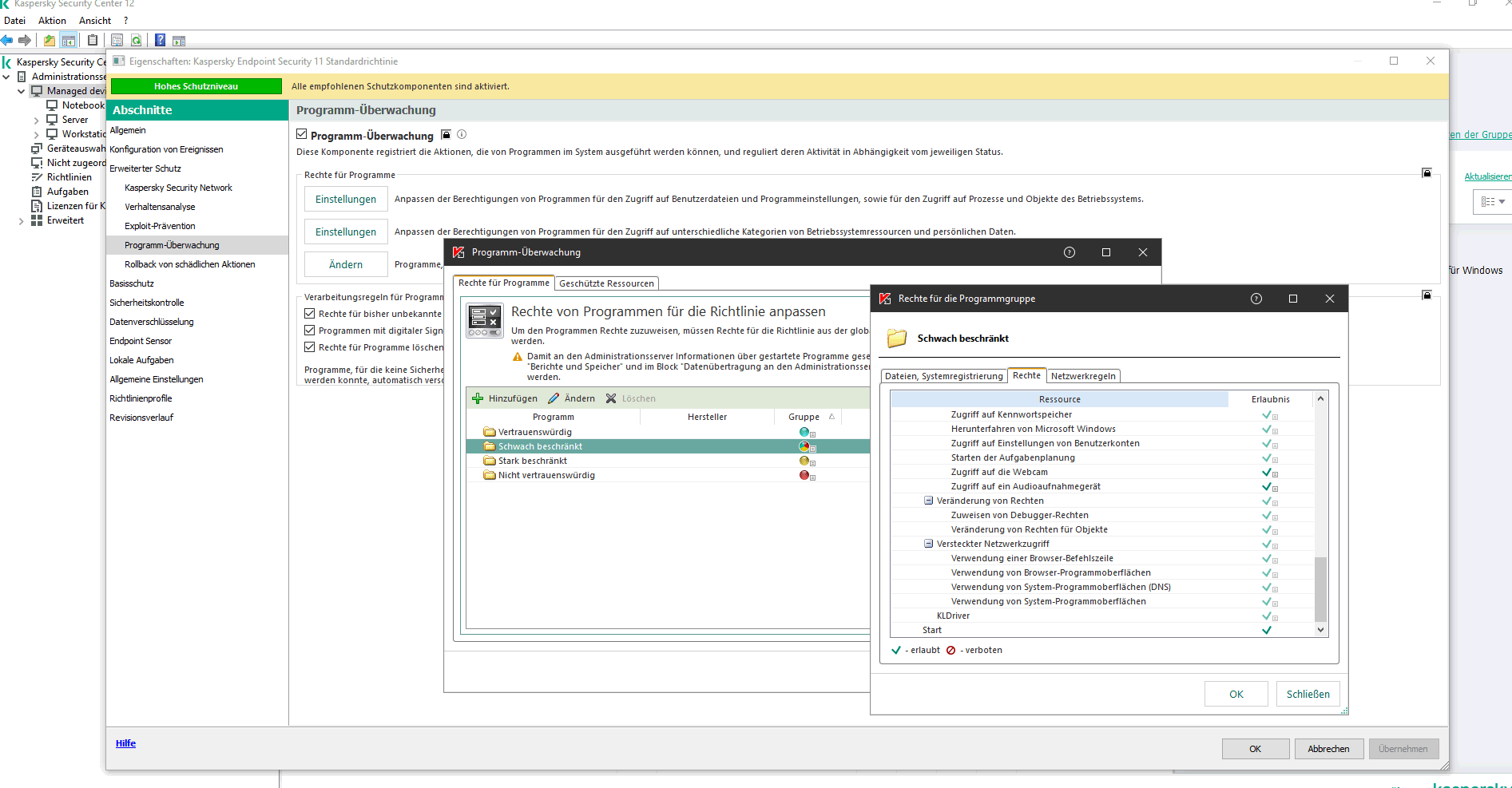
Task: Click the green refresh toolbar icon
Action: pyautogui.click(x=137, y=40)
